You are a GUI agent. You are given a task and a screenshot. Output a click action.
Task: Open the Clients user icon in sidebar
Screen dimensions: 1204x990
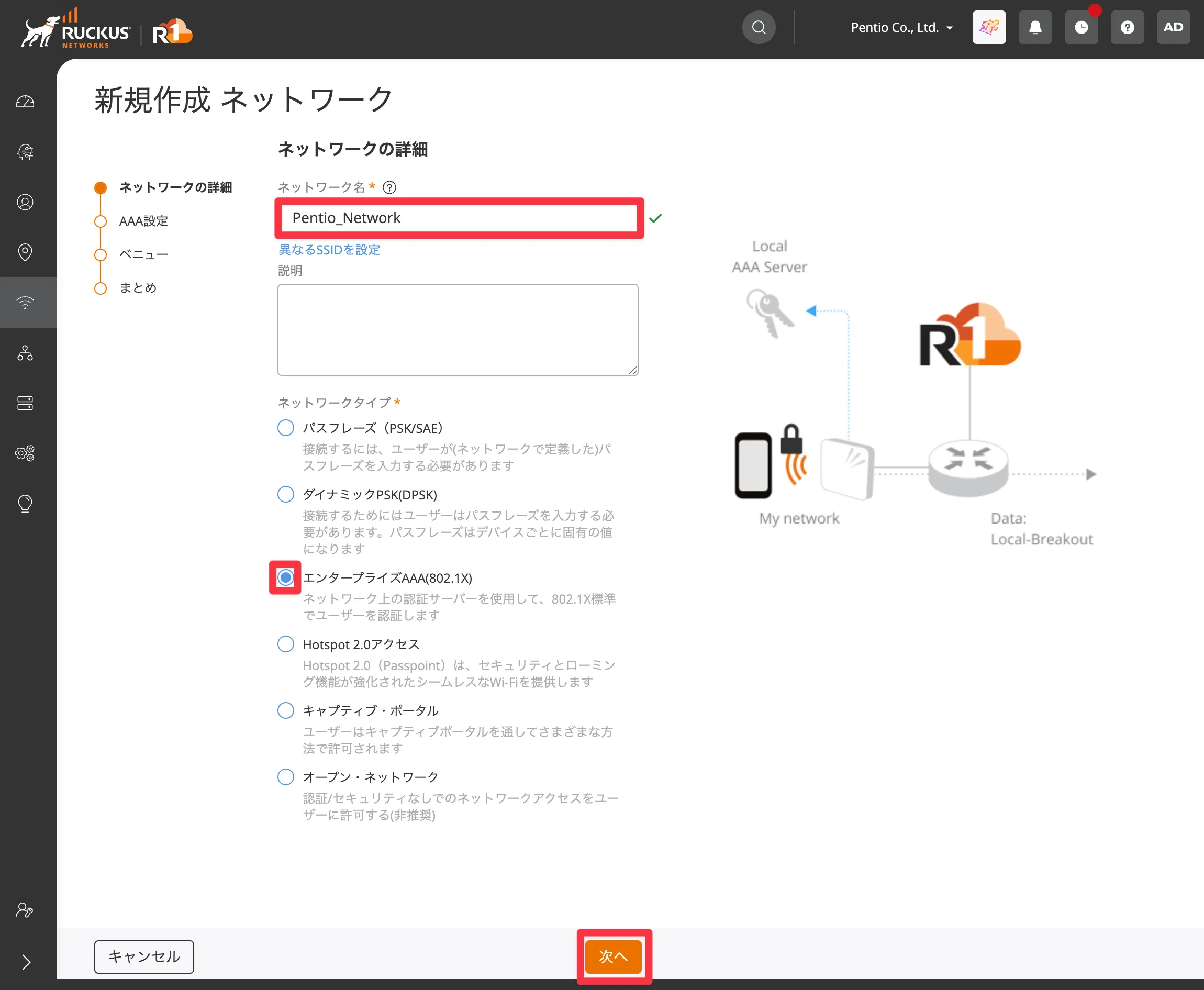[25, 202]
